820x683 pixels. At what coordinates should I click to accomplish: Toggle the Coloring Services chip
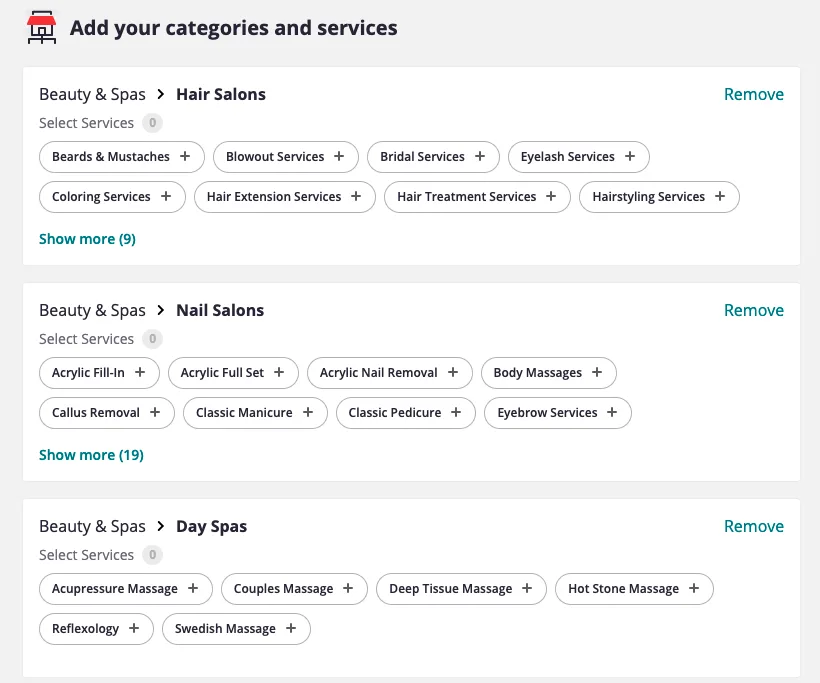[112, 197]
